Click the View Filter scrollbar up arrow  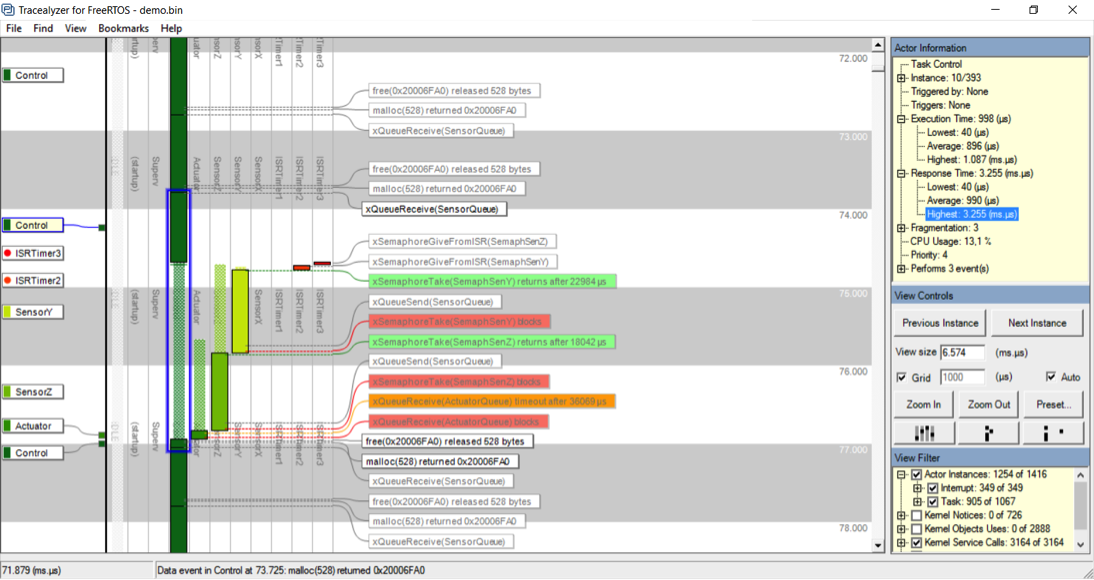click(x=1081, y=475)
